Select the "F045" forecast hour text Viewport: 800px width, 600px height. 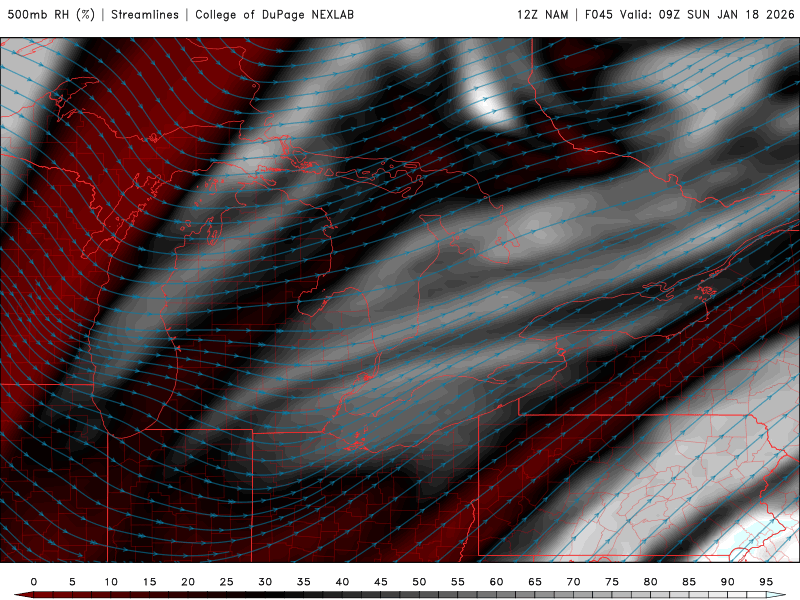click(x=598, y=15)
